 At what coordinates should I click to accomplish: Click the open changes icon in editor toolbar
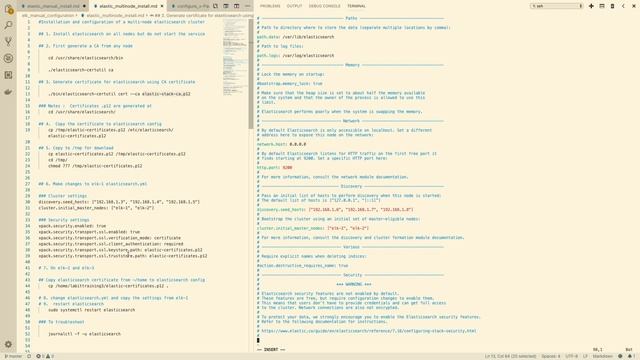coord(216,6)
